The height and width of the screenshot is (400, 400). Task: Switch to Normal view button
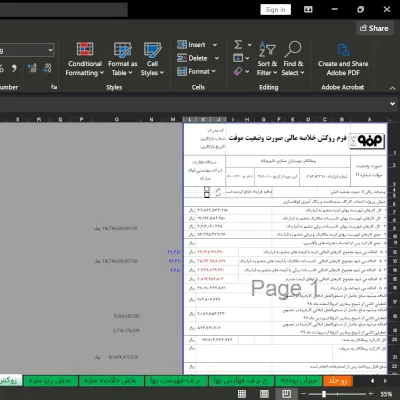[242, 394]
